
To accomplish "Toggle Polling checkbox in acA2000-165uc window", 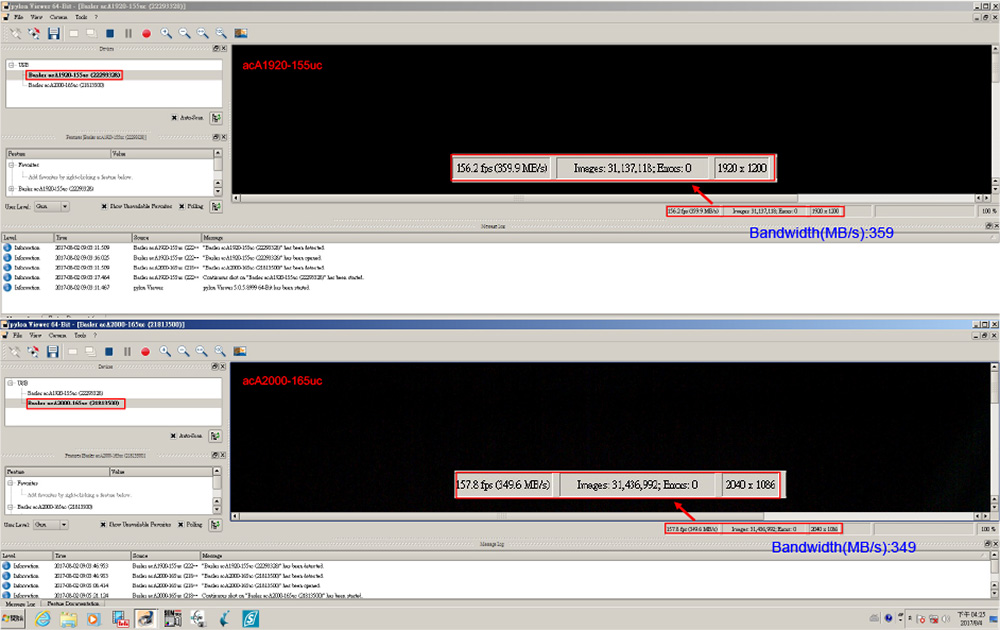I will coord(181,524).
